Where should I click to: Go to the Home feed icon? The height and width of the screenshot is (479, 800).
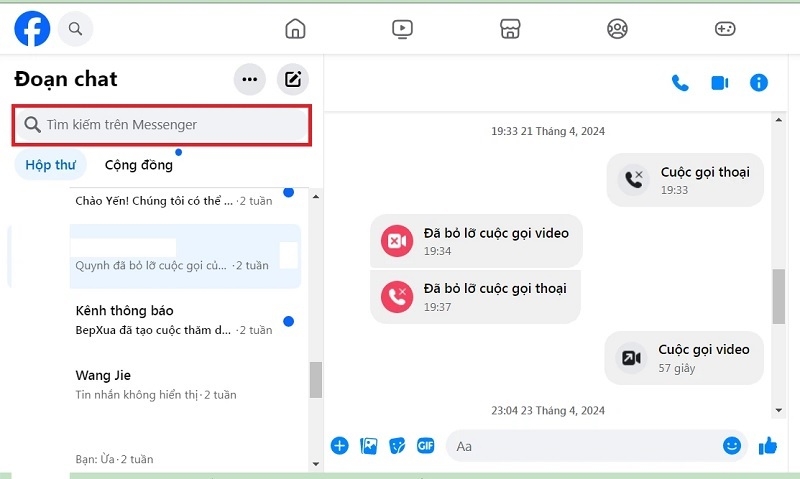pos(295,29)
